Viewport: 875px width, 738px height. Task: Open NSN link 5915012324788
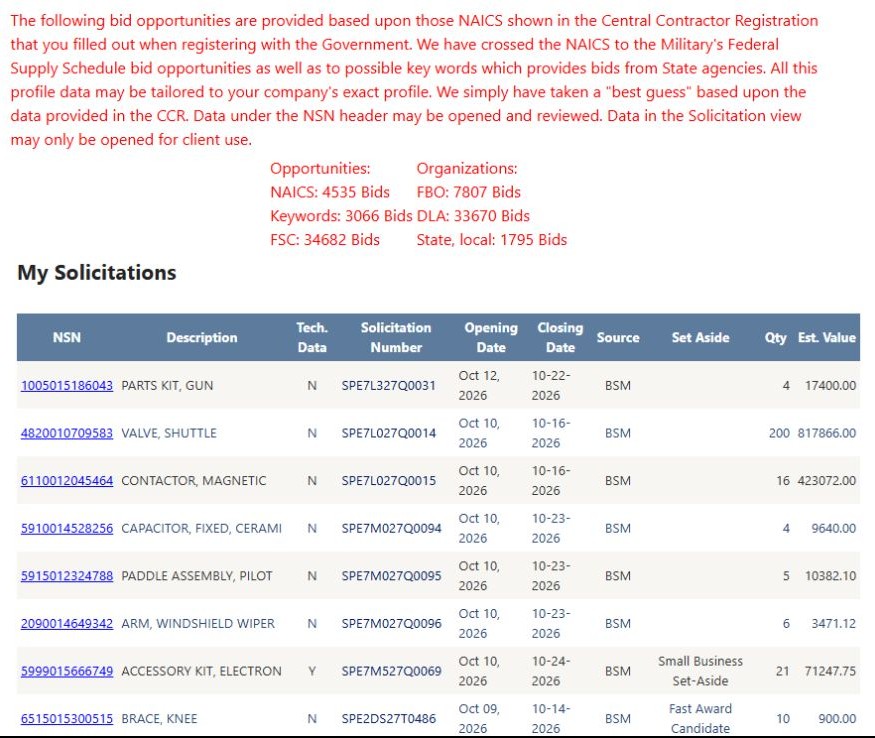(67, 576)
